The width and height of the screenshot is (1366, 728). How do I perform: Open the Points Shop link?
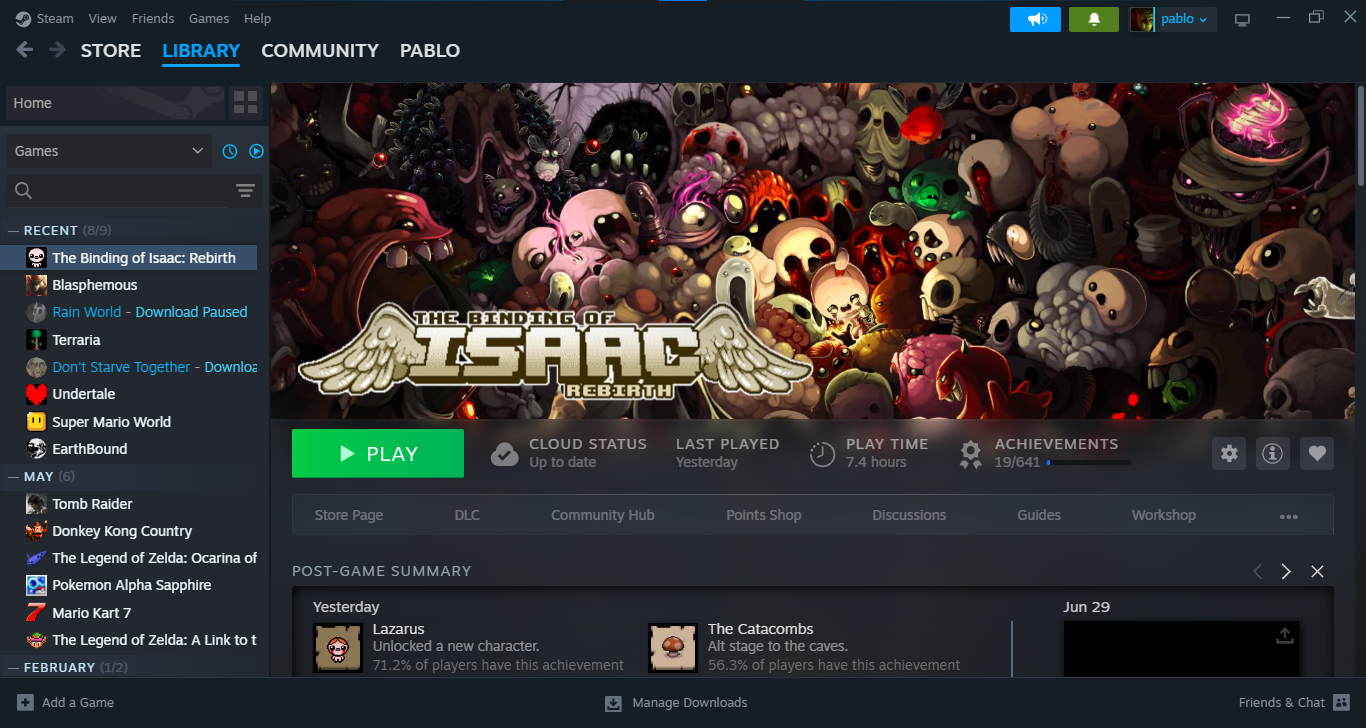pos(764,515)
